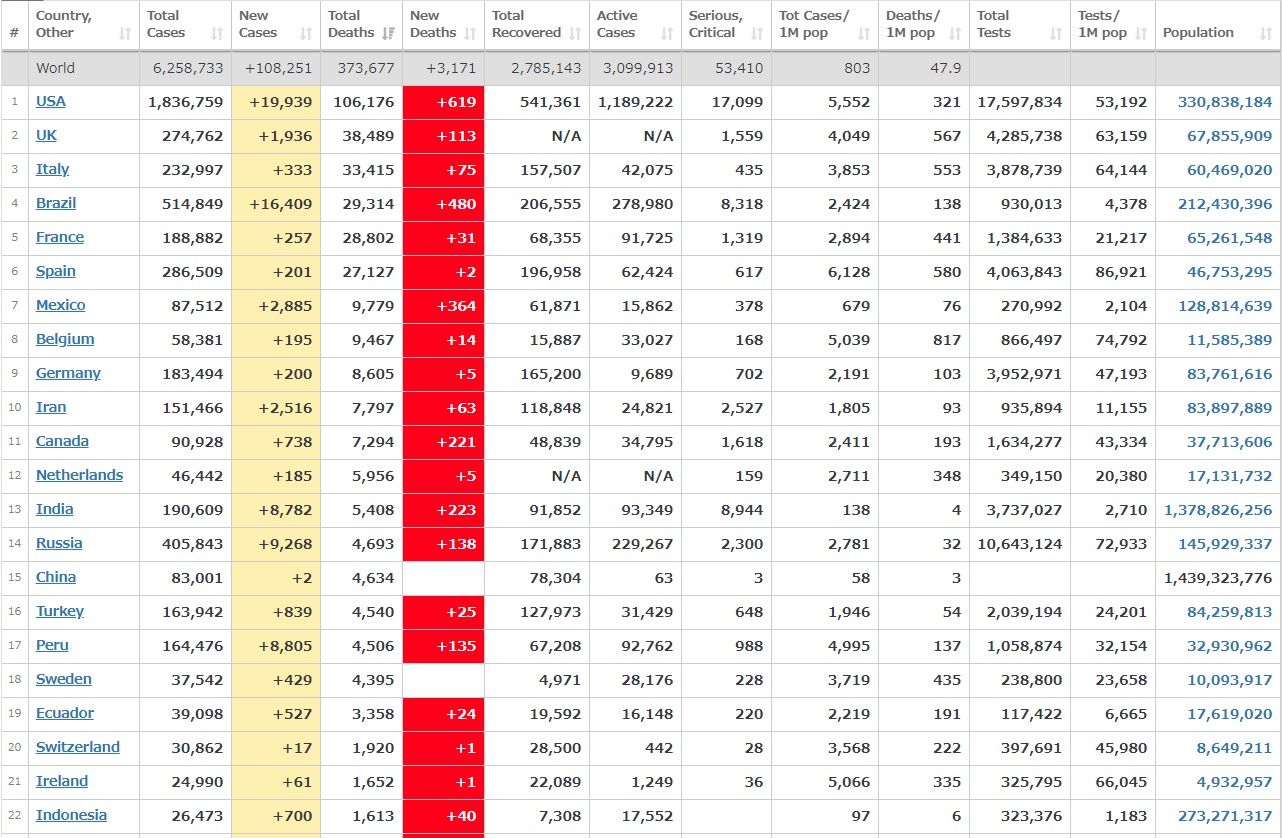Sort table by Total Cases arrows icon
This screenshot has height=838, width=1282.
pyautogui.click(x=217, y=33)
